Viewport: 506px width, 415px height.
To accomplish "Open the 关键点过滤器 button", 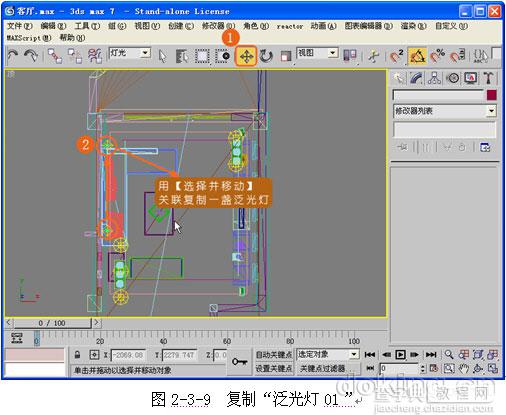I will coord(328,368).
